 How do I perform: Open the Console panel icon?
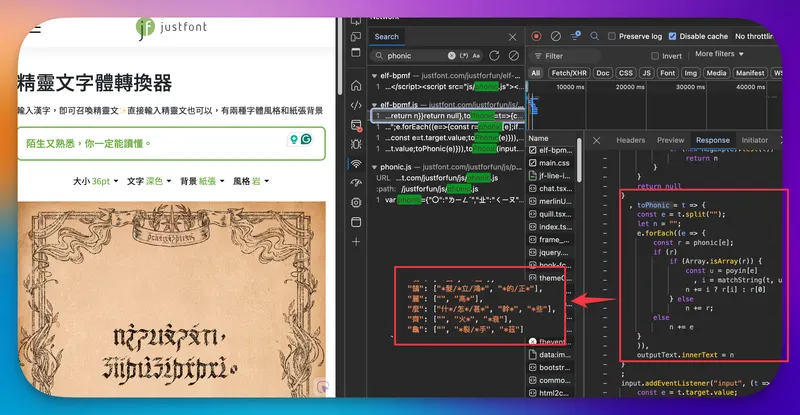pos(356,125)
